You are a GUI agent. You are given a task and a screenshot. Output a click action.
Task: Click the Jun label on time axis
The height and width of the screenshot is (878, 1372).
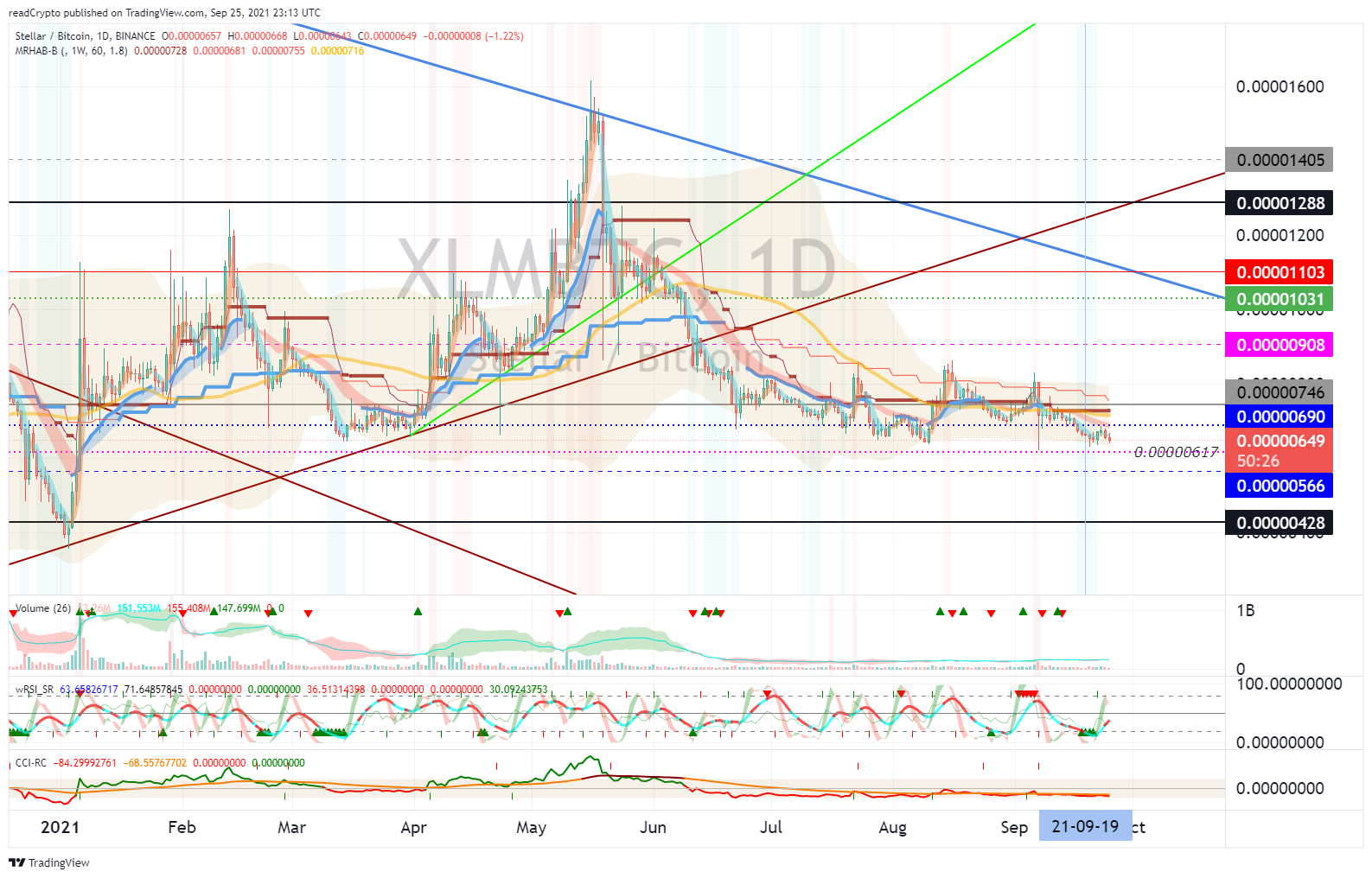click(654, 827)
